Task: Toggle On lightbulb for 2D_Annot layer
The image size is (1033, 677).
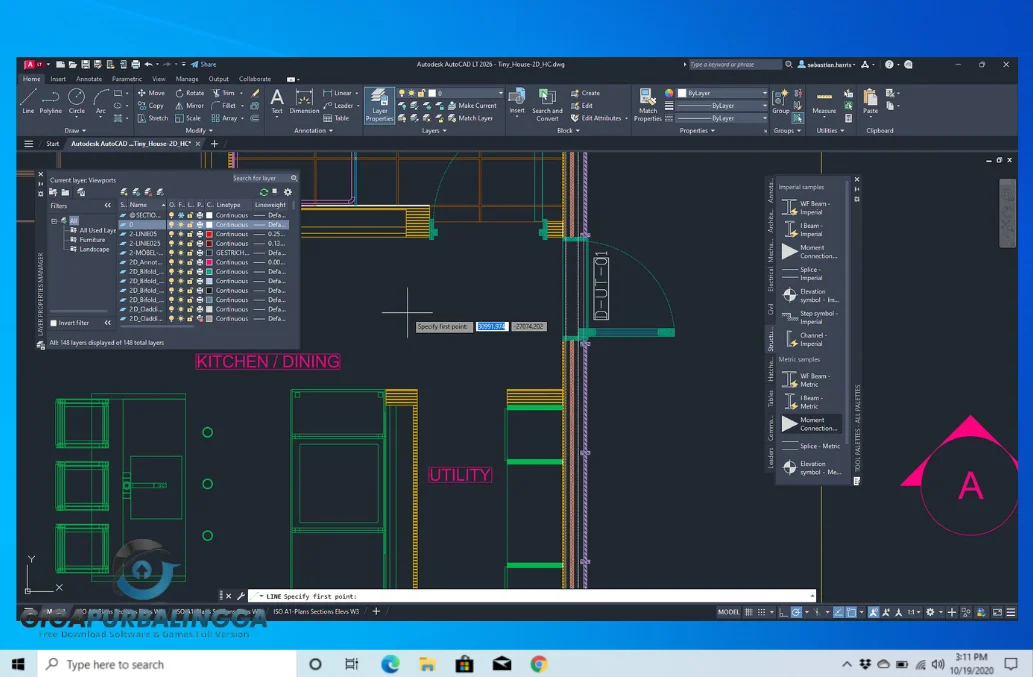Action: point(171,262)
